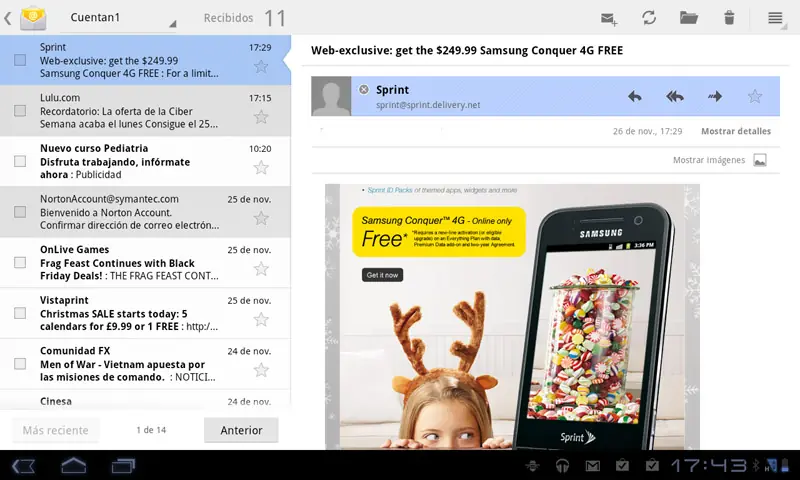Tap the sender contact avatar
Screen dimensions: 800x480
tap(331, 96)
